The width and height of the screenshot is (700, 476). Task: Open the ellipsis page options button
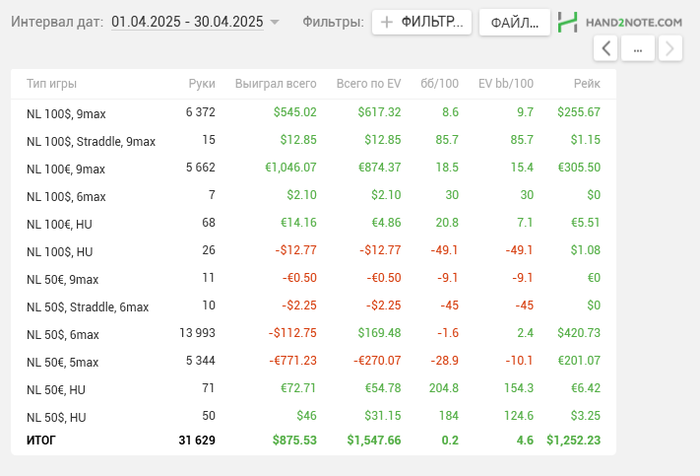pyautogui.click(x=638, y=48)
